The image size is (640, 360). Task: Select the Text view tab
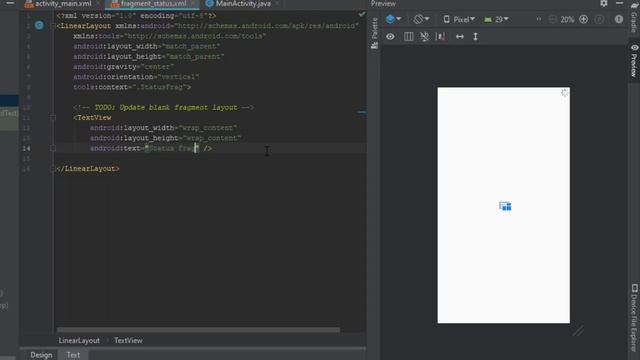[73, 355]
